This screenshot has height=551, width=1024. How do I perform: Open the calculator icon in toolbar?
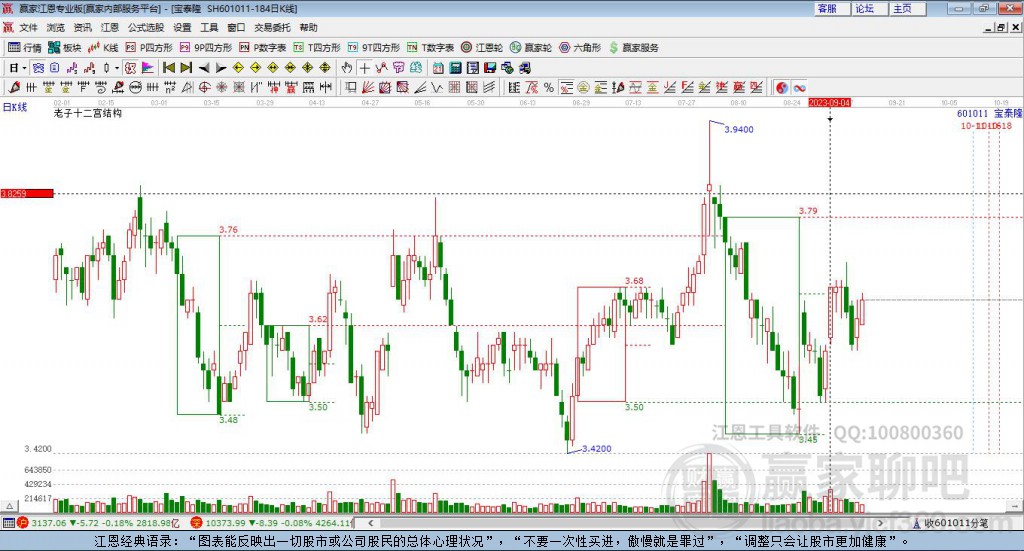(455, 68)
